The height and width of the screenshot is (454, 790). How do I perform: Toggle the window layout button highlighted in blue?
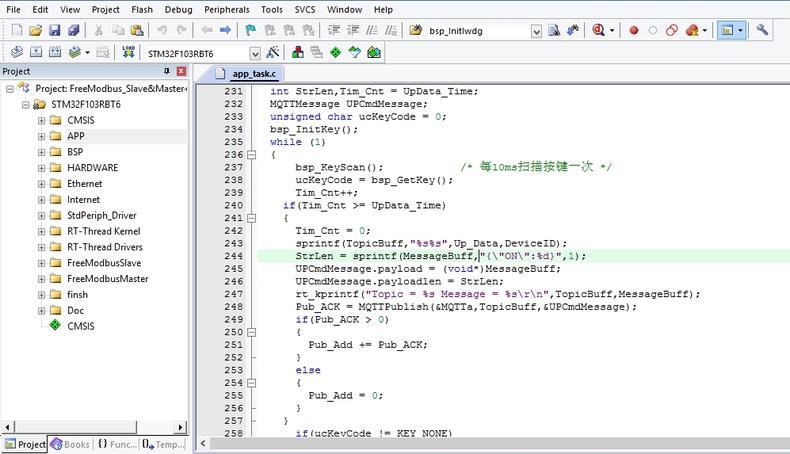coord(727,30)
